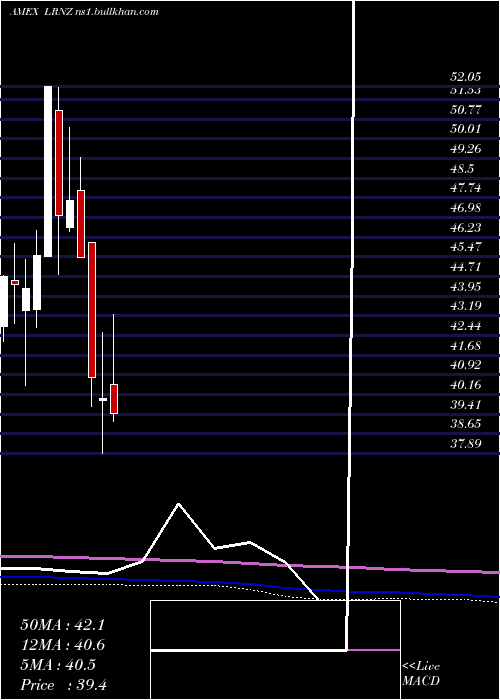Click the <<Live MACD label
This screenshot has width=500, height=700.
pos(421,673)
